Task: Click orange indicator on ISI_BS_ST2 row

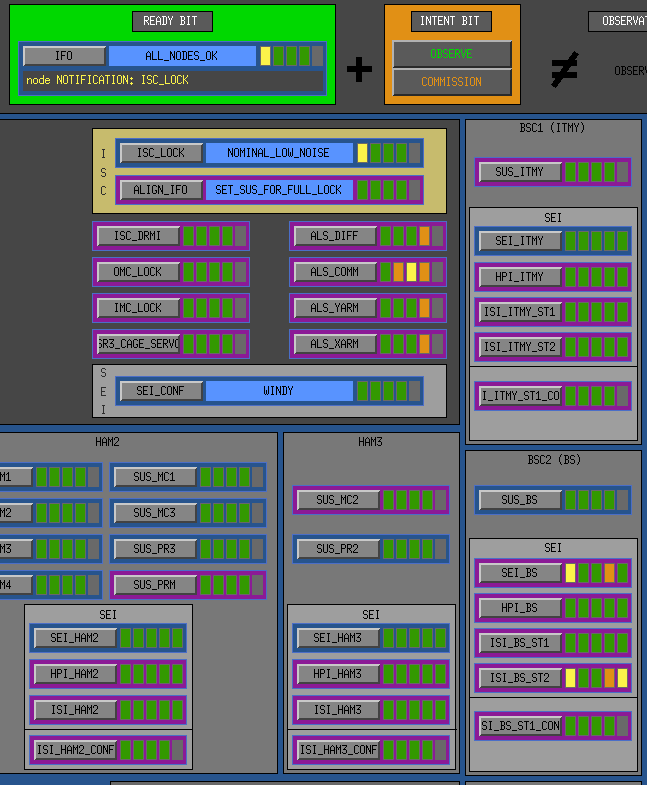Action: [609, 678]
